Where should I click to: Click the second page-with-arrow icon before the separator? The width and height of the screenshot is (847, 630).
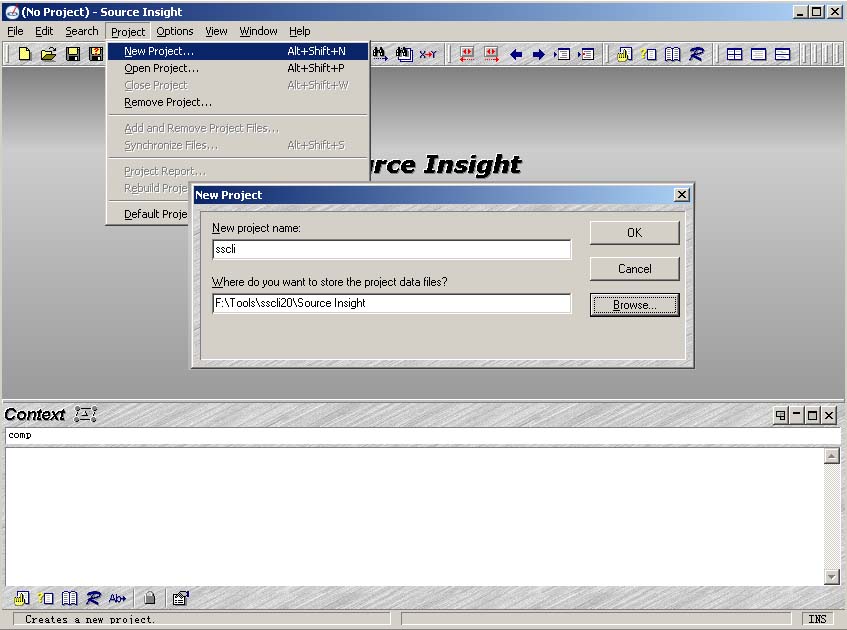tap(586, 54)
